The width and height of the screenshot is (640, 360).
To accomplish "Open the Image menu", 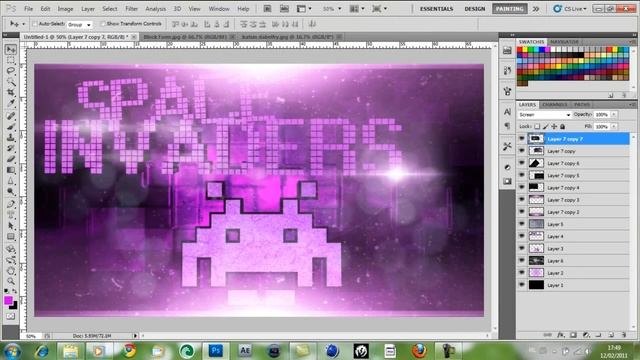I will (65, 9).
